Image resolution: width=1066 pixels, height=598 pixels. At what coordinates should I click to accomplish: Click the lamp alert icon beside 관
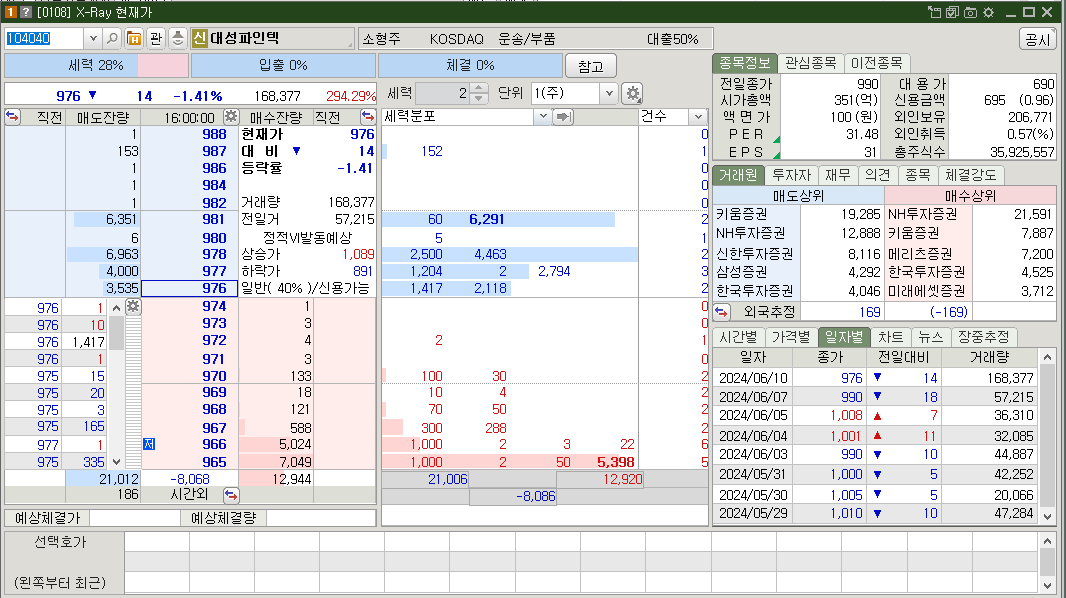point(177,38)
